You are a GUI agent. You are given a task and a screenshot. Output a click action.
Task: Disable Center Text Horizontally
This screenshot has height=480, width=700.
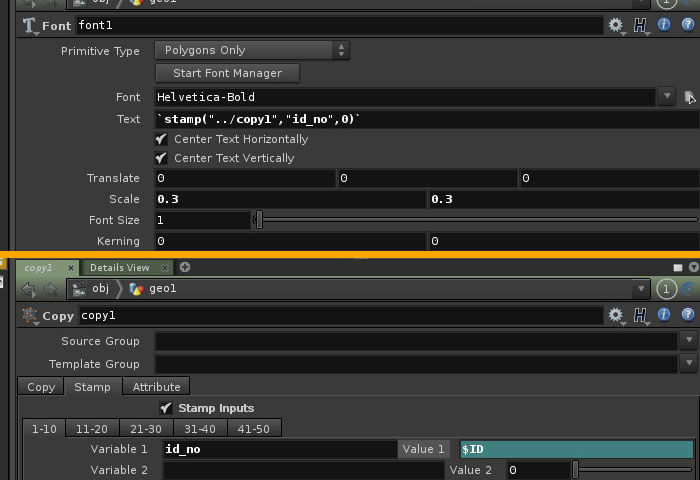[x=161, y=139]
